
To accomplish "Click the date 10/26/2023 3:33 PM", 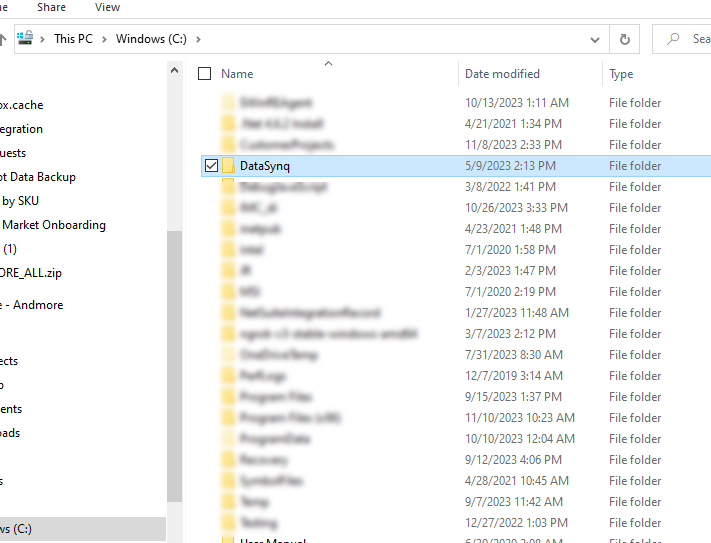I will (516, 208).
